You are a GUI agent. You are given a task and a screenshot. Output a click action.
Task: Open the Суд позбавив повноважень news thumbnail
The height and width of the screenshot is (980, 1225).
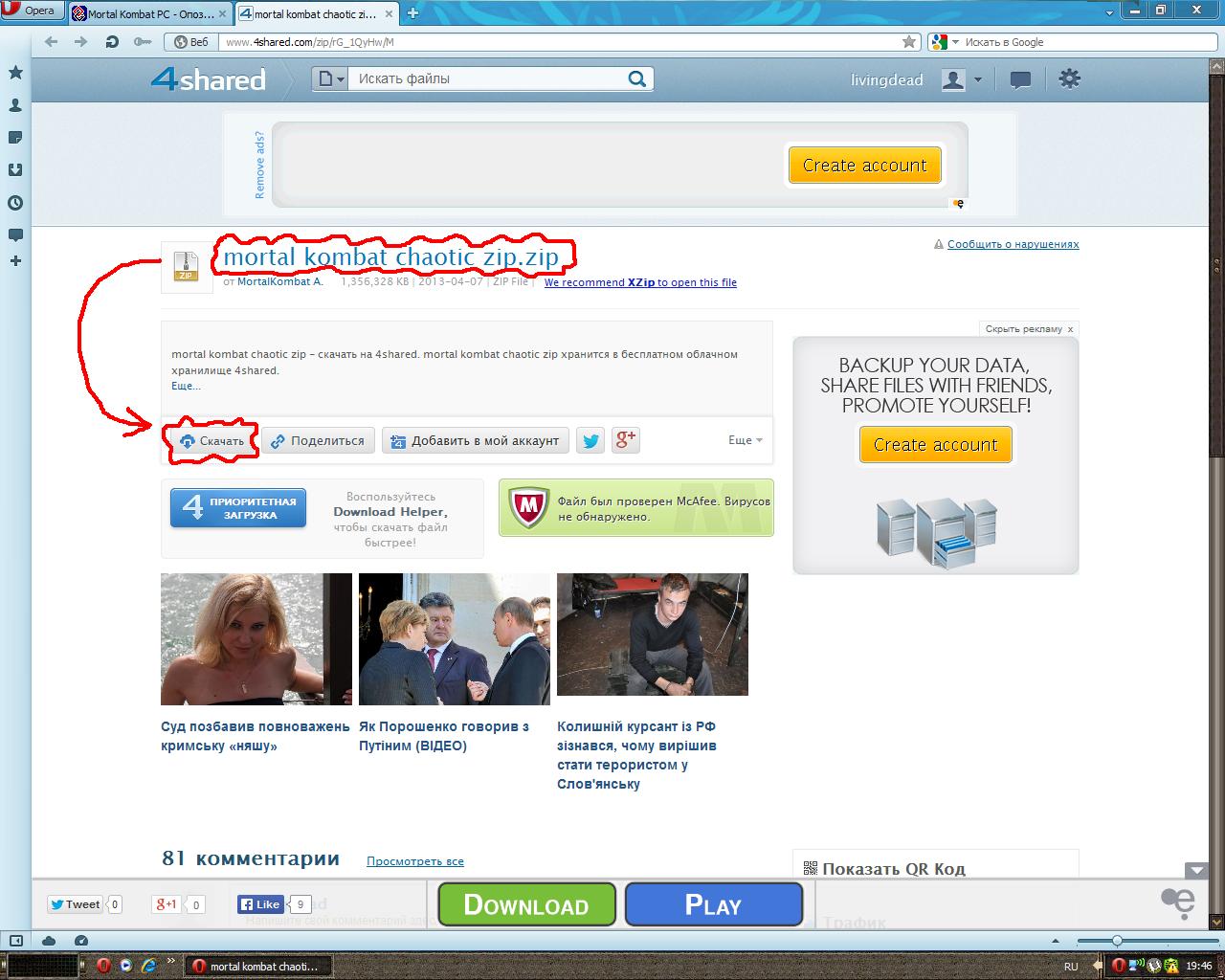click(256, 639)
